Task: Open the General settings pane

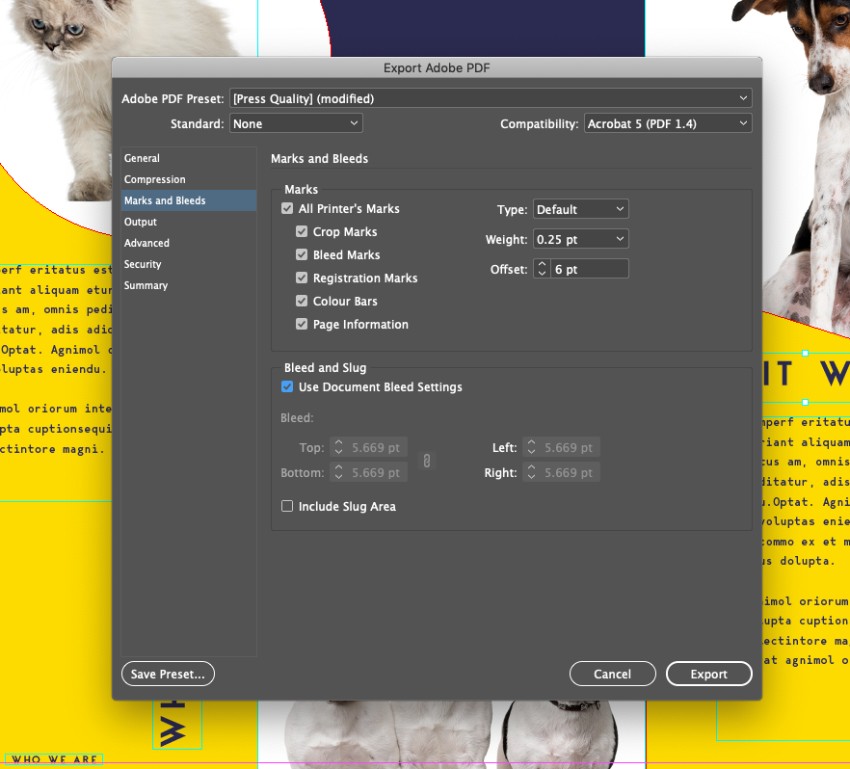Action: coord(189,158)
